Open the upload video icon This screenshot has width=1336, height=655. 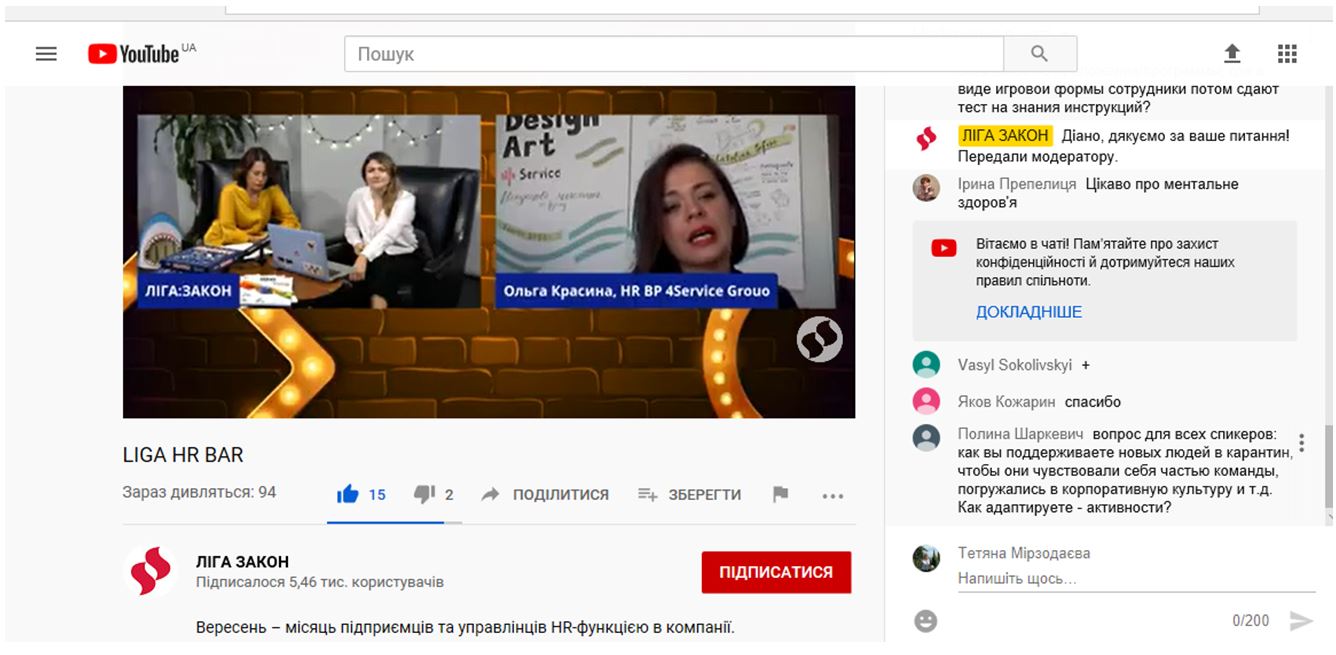(1232, 54)
